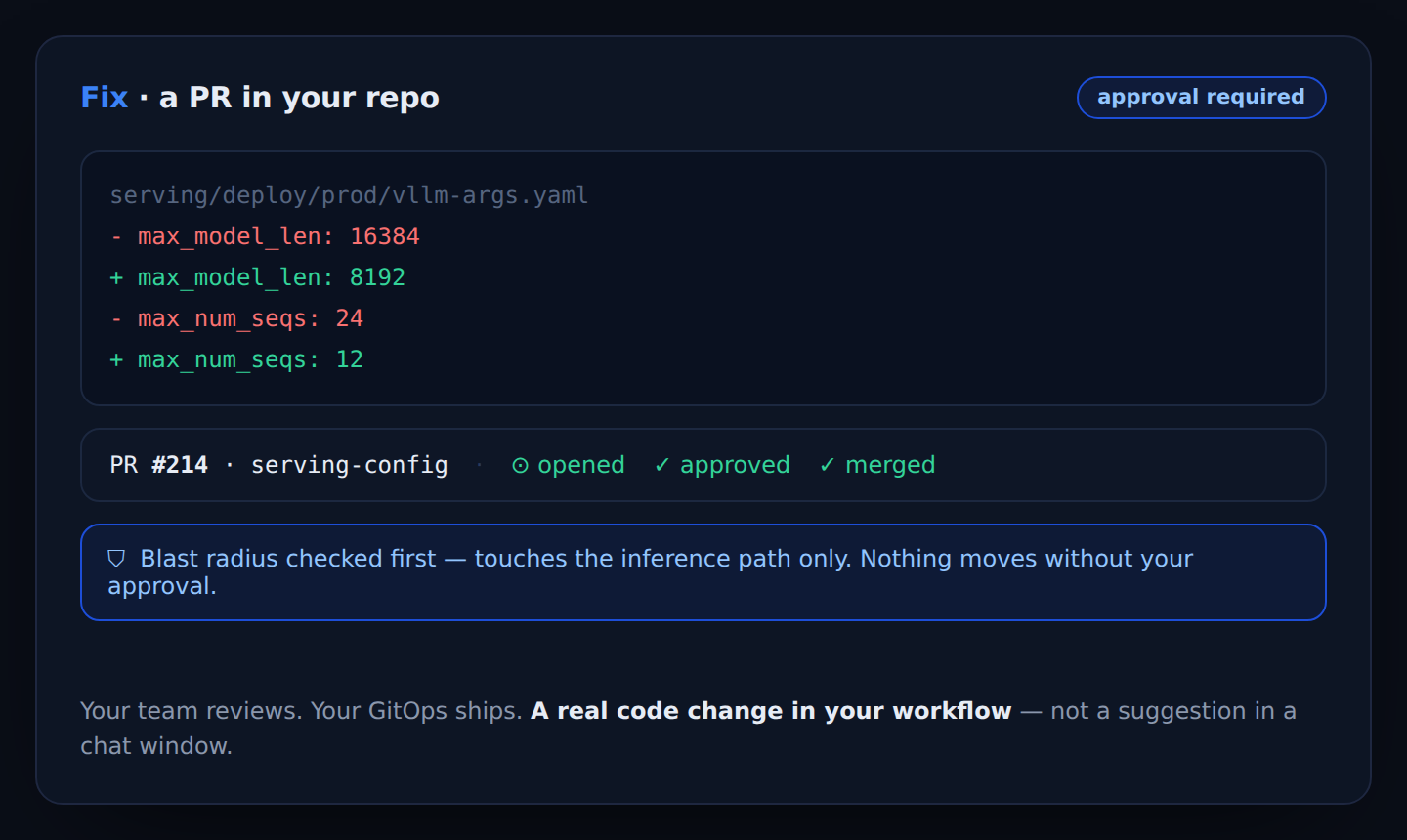Viewport: 1407px width, 840px height.
Task: Click the checkmark icon beside "merged"
Action: tap(827, 466)
